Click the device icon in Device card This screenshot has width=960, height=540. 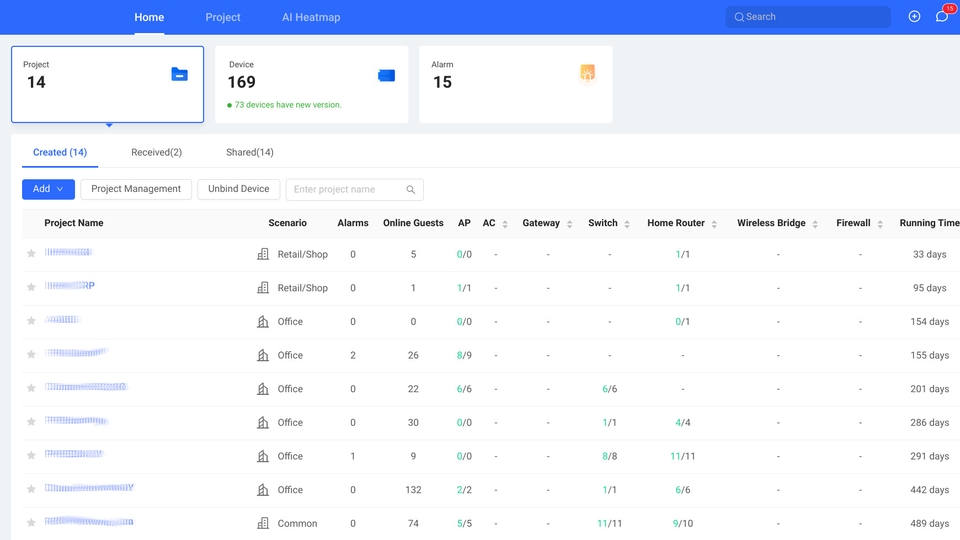386,75
